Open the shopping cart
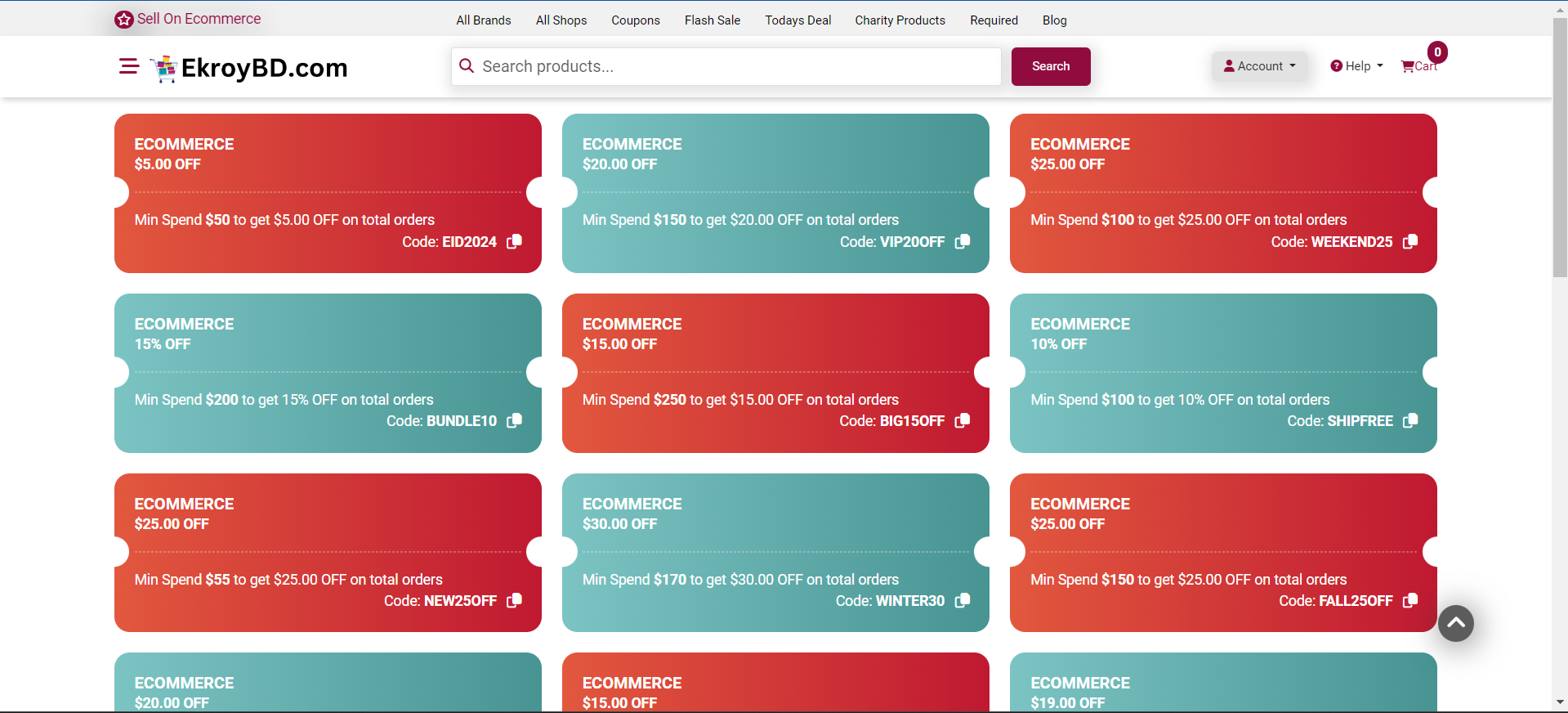1568x713 pixels. pyautogui.click(x=1418, y=66)
